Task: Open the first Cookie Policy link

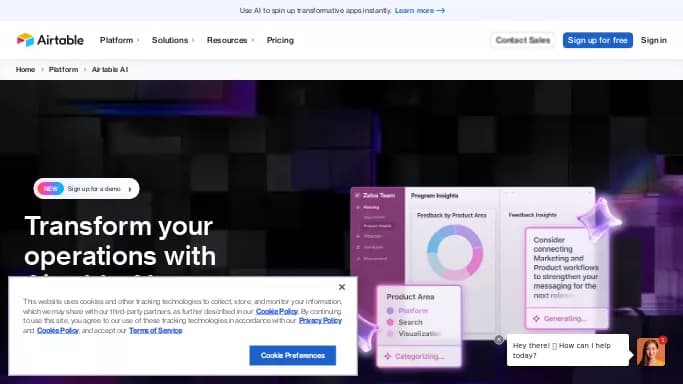Action: [277, 311]
